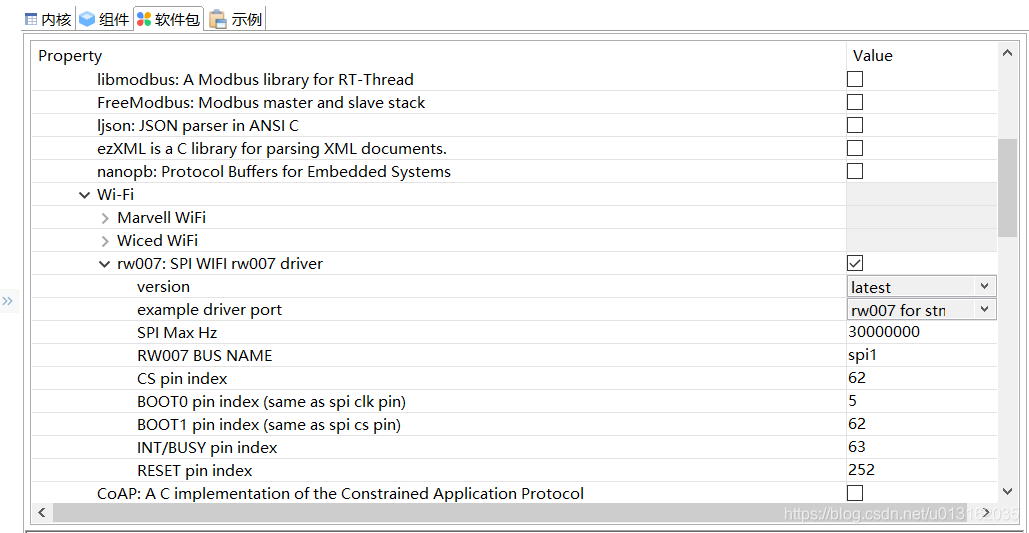The height and width of the screenshot is (533, 1029).
Task: Select the BOOT1 pin index label
Action: coord(268,424)
